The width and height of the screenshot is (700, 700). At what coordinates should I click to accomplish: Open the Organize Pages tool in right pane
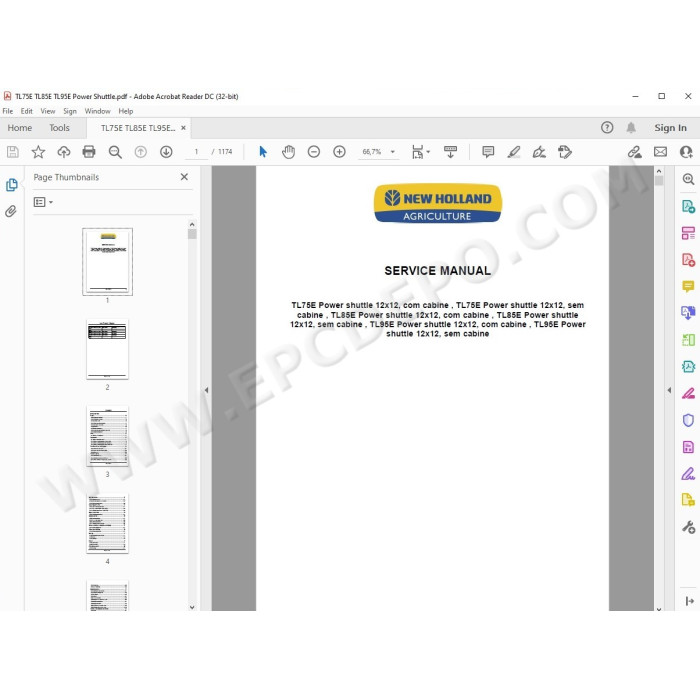688,233
